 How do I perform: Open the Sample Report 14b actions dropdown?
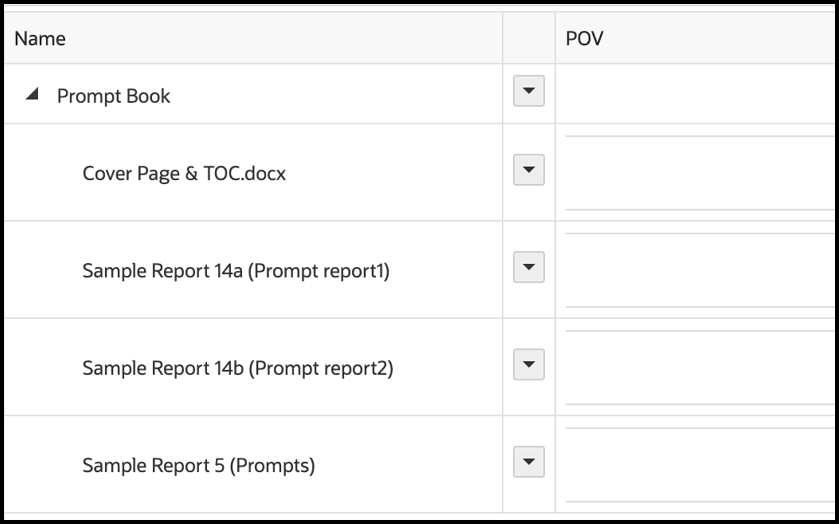tap(528, 365)
